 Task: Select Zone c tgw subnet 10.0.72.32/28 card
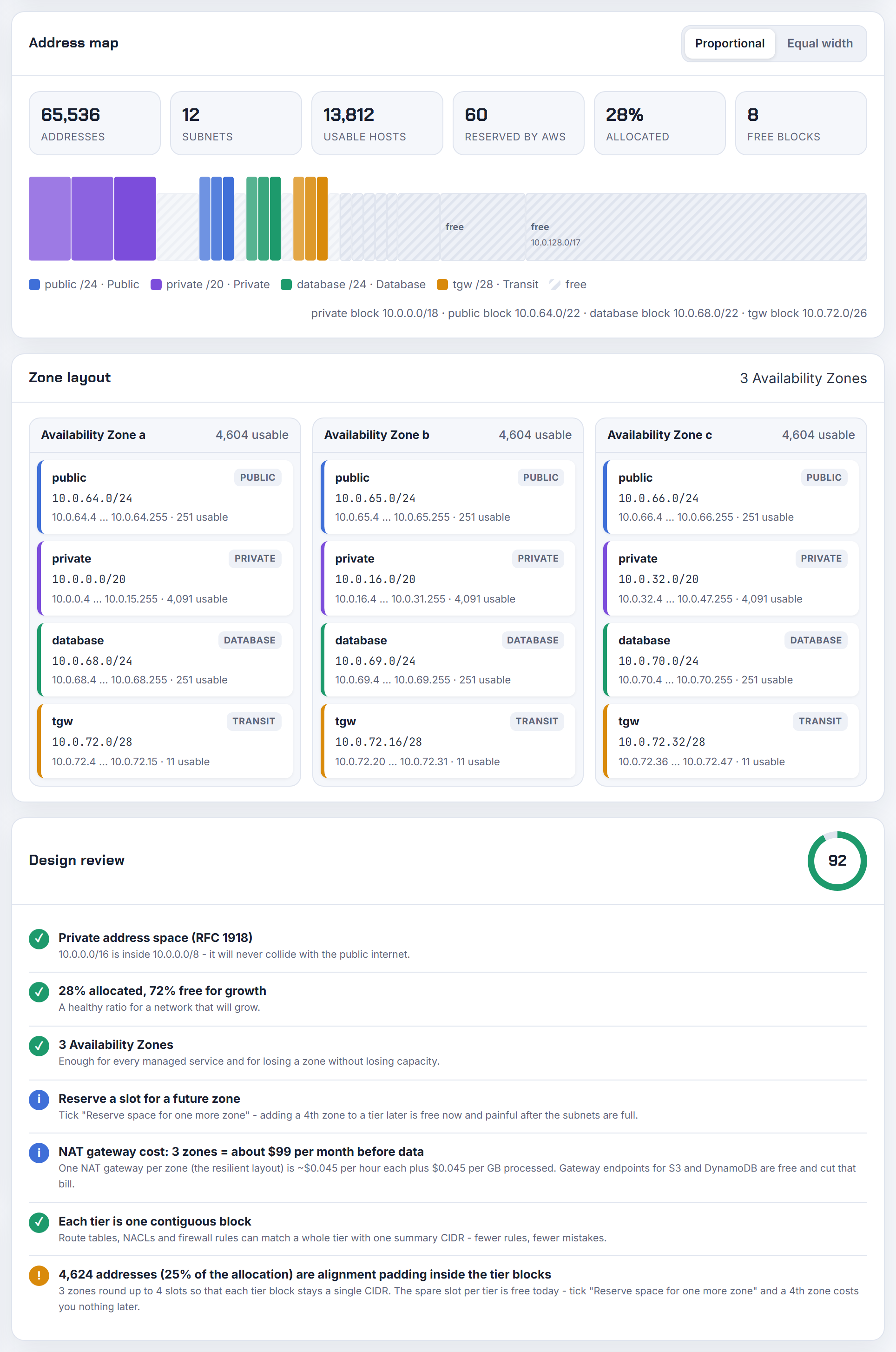tap(731, 741)
